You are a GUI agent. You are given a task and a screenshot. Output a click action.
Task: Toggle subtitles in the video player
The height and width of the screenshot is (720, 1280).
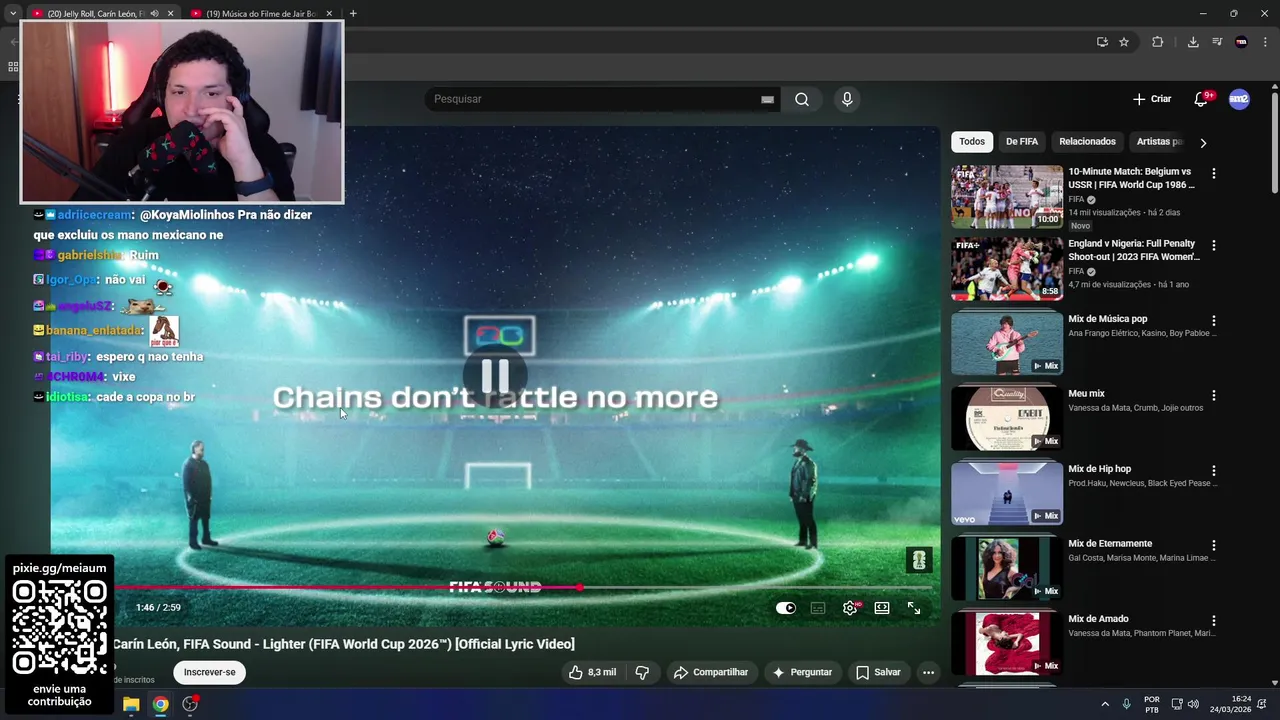pos(818,608)
